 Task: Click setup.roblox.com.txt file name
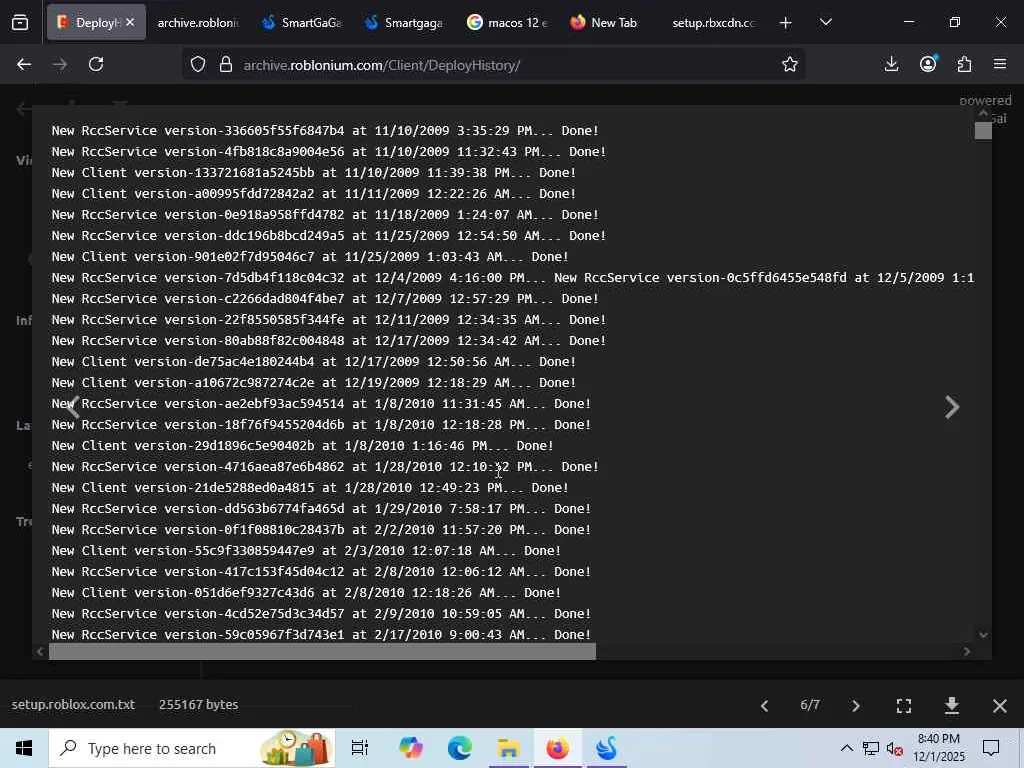click(73, 705)
